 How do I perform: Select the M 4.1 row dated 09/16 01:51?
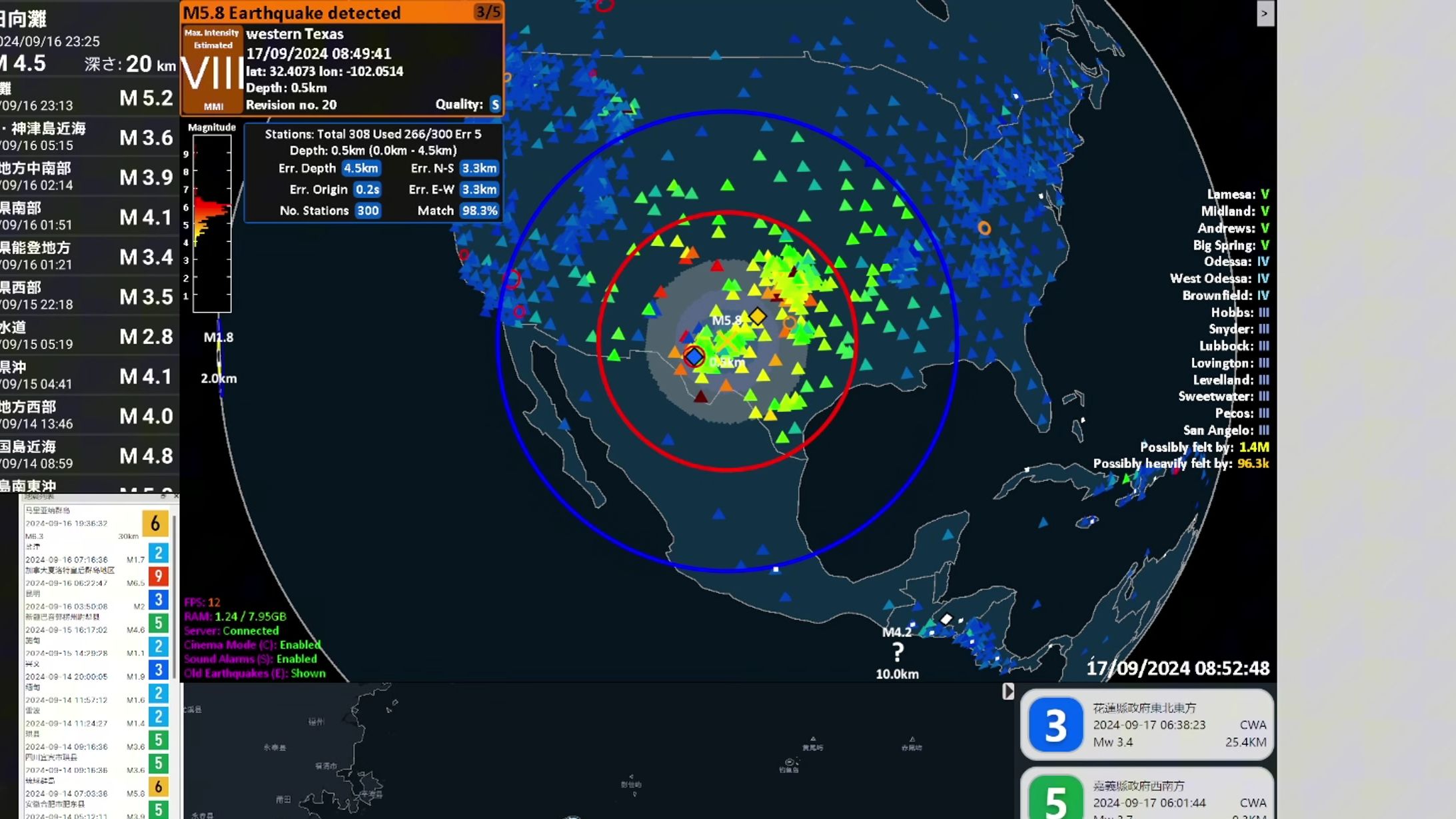[x=89, y=217]
